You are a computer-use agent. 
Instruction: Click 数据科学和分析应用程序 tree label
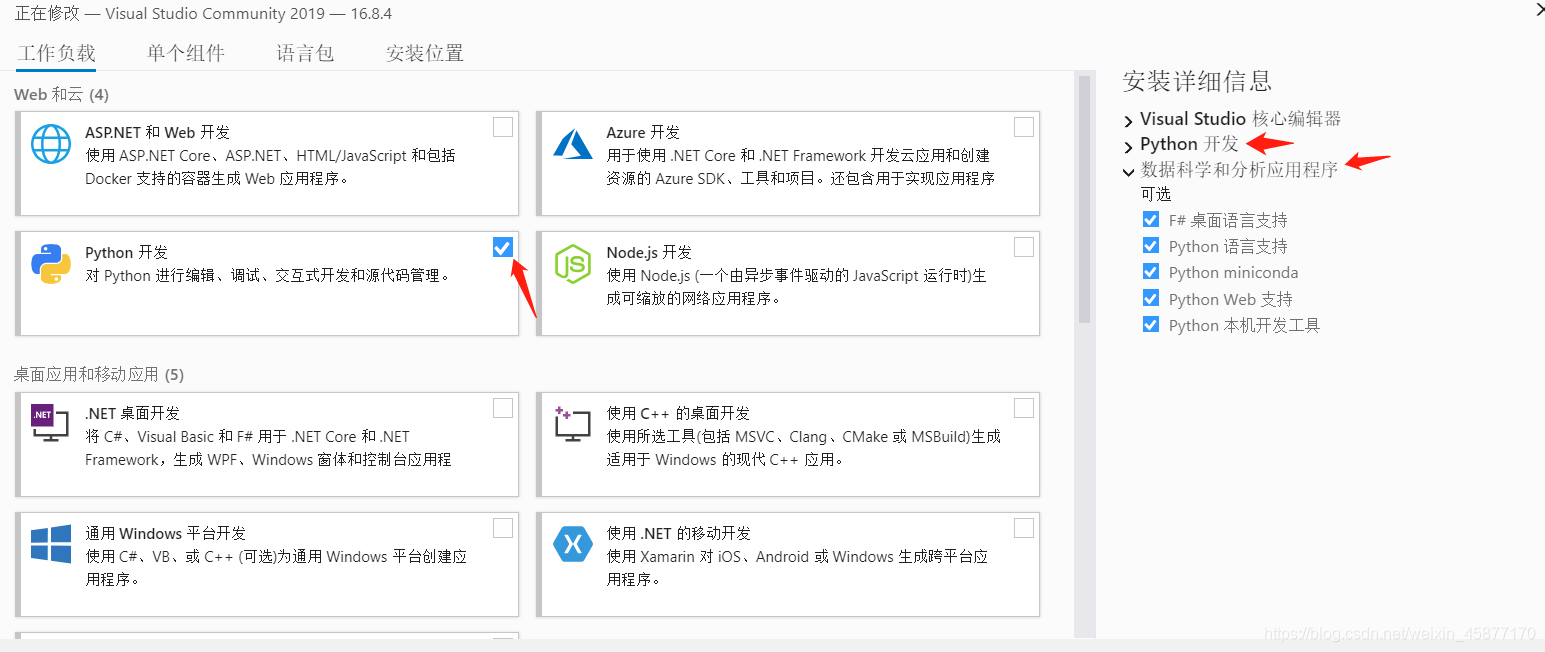point(1239,170)
